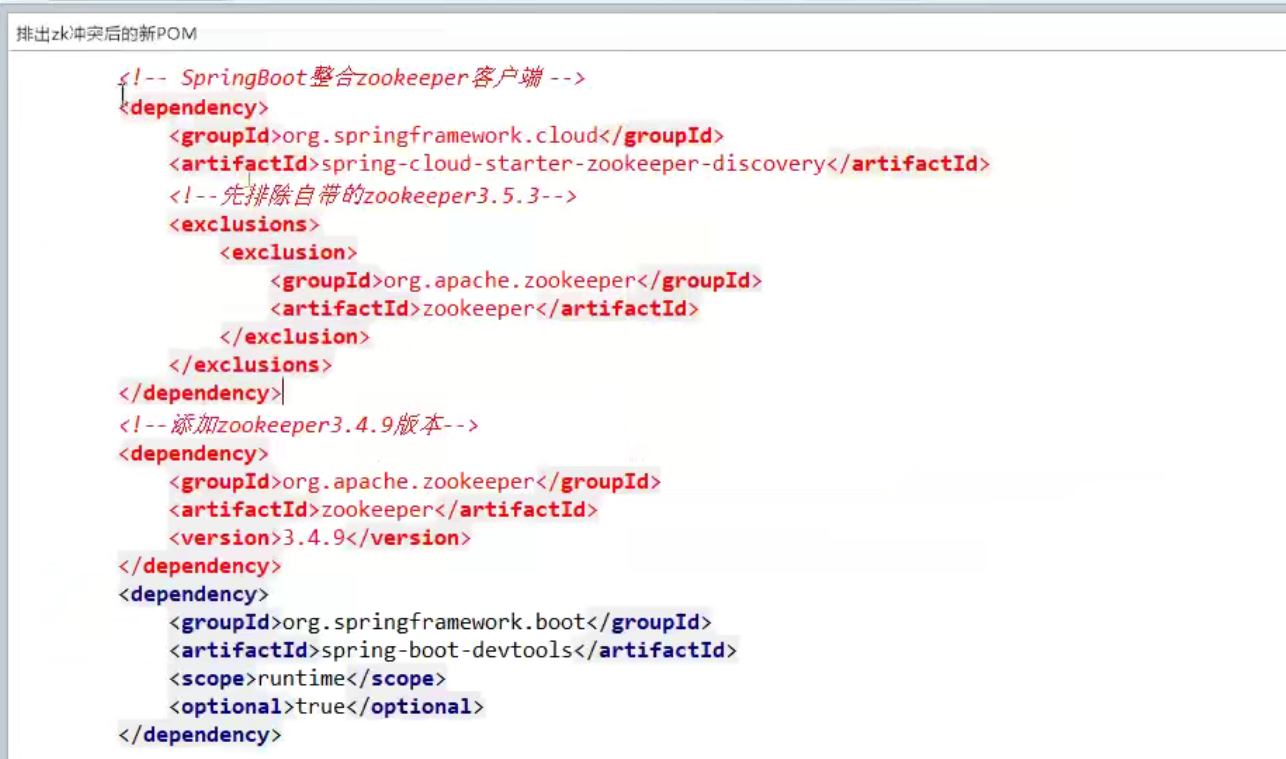Click scope line 'runtime'
Image resolution: width=1286 pixels, height=759 pixels.
click(307, 678)
